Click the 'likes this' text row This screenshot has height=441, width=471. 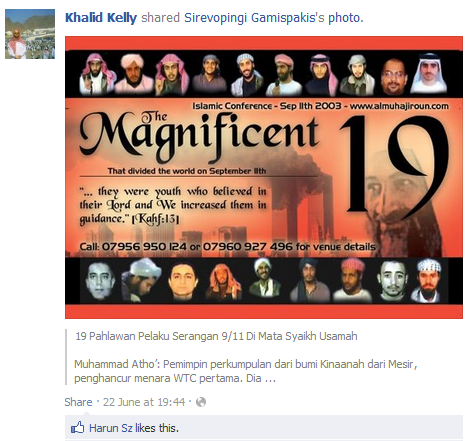pyautogui.click(x=134, y=428)
